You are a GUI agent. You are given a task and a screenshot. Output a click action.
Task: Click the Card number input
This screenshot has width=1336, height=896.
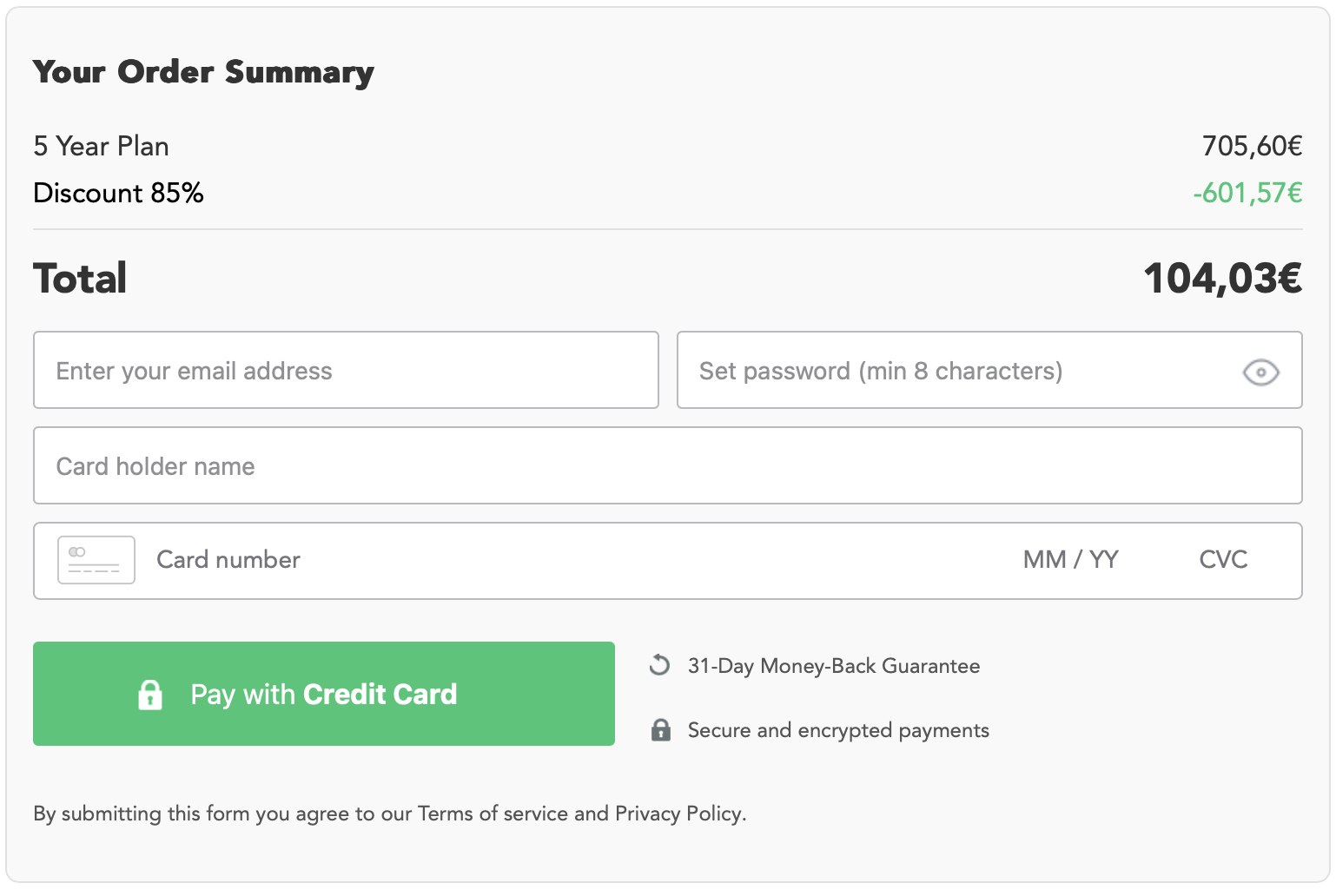tap(521, 560)
